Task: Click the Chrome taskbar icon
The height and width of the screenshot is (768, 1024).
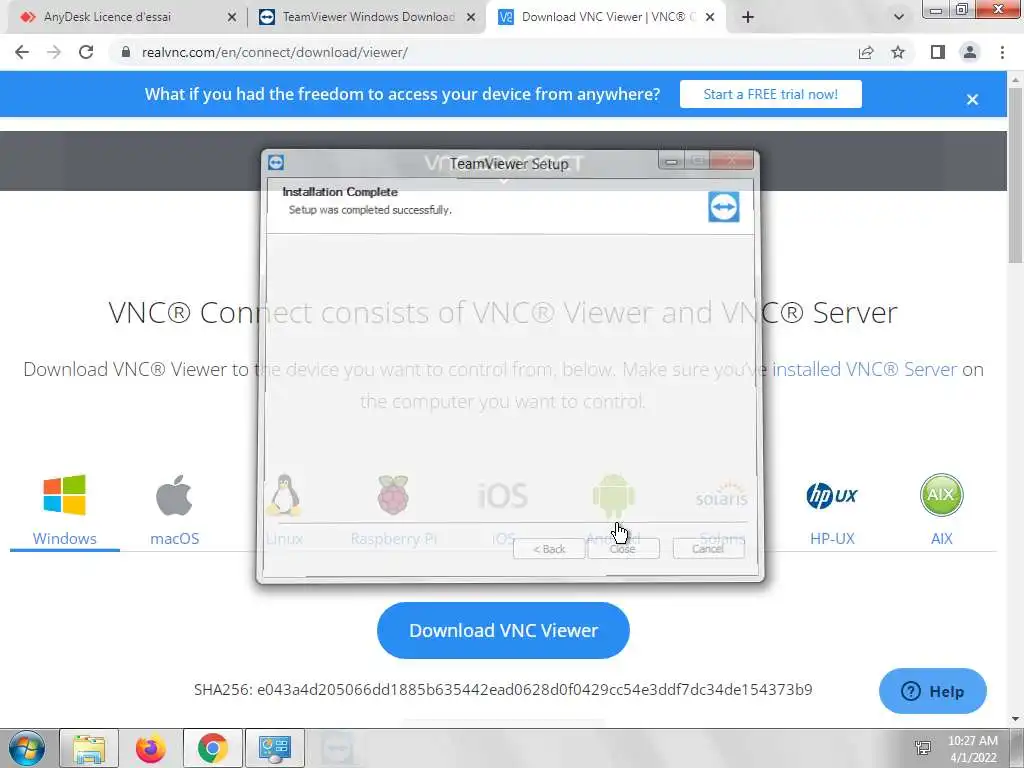Action: [x=212, y=748]
